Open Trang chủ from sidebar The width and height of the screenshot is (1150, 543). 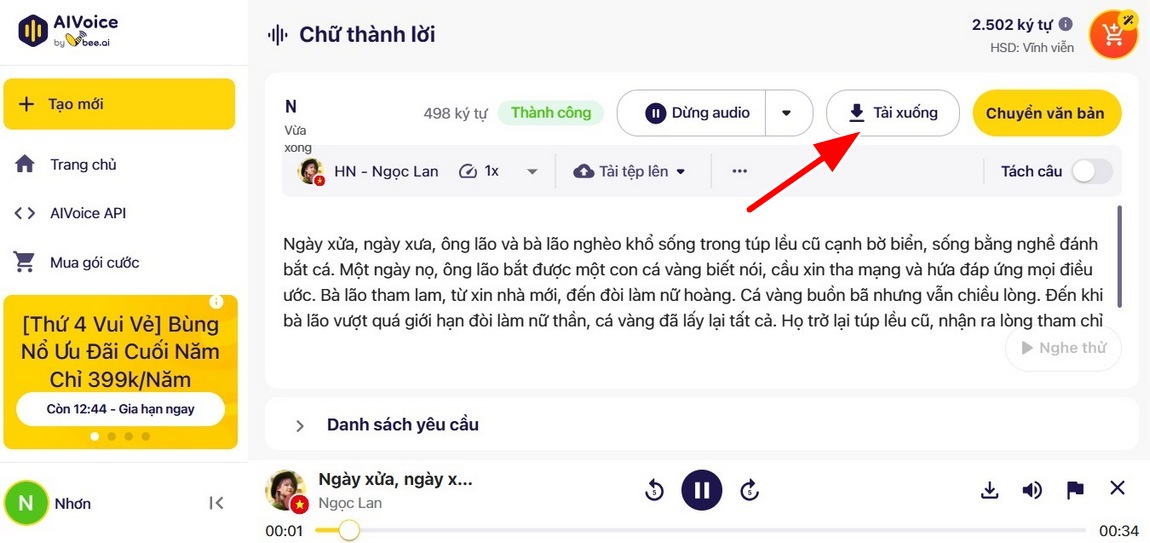click(x=83, y=164)
